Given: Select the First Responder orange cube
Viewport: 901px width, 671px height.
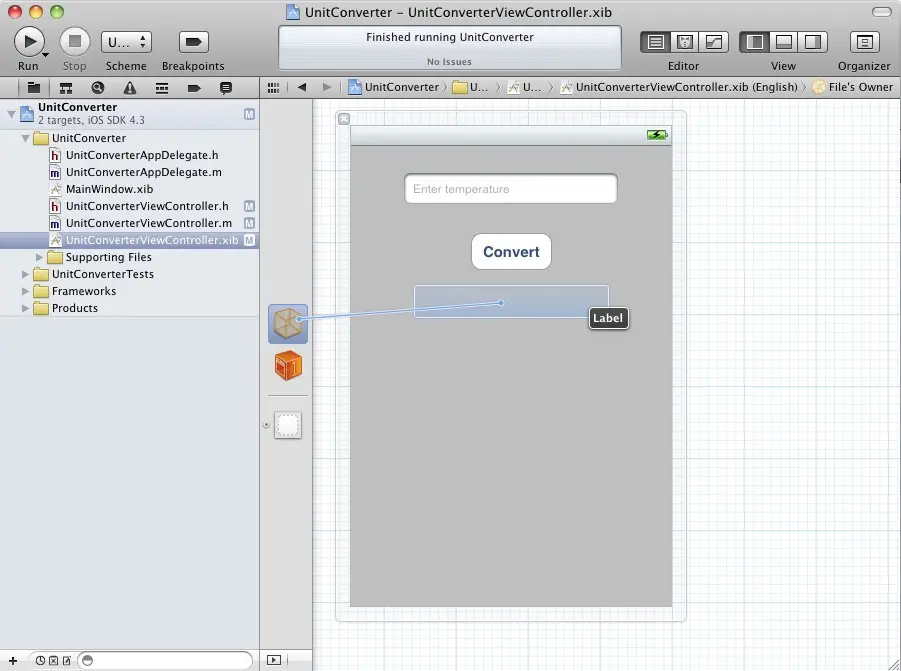Looking at the screenshot, I should click(x=288, y=366).
